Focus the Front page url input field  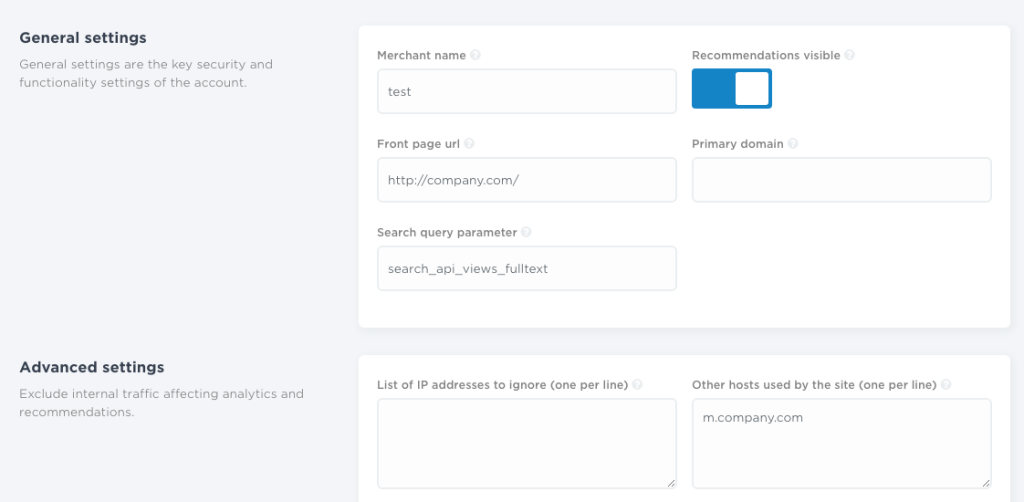(526, 180)
